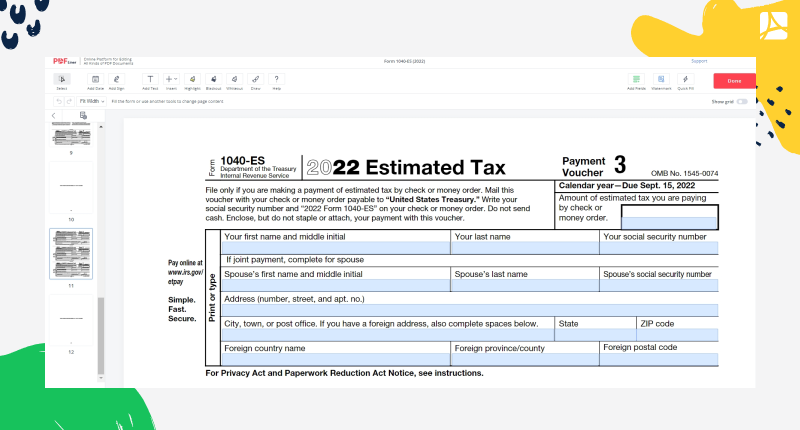Click the Add Fields tool
800x430 pixels.
[636, 82]
